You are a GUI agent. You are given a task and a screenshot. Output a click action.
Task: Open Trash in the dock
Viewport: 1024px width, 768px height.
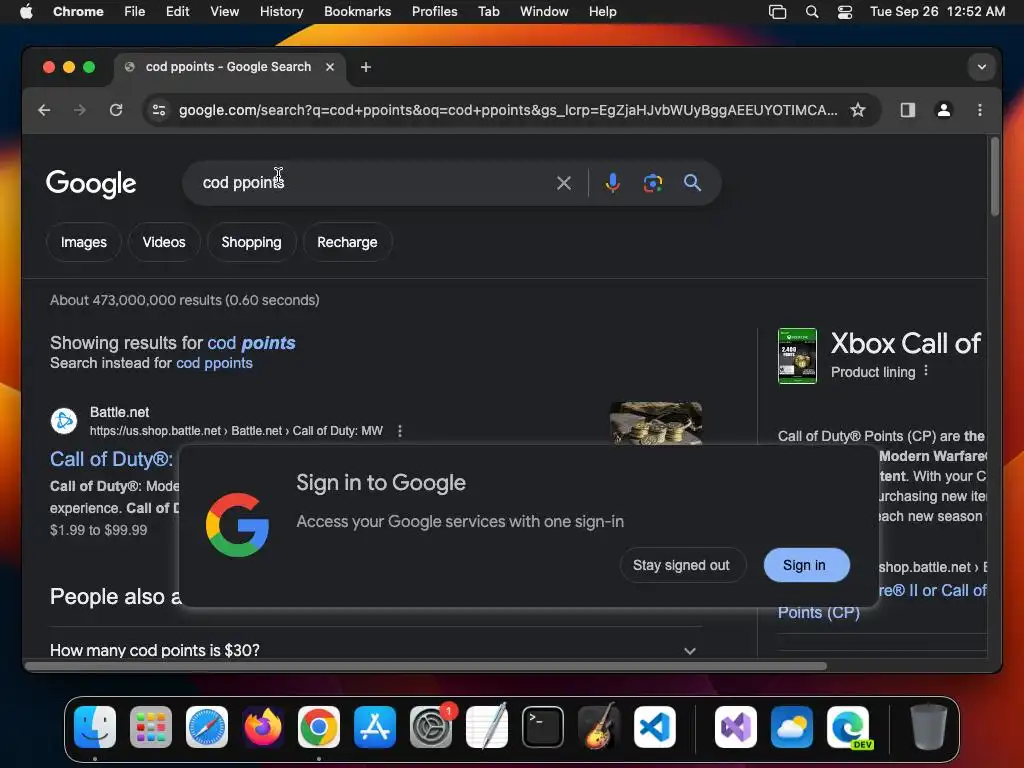pos(929,726)
